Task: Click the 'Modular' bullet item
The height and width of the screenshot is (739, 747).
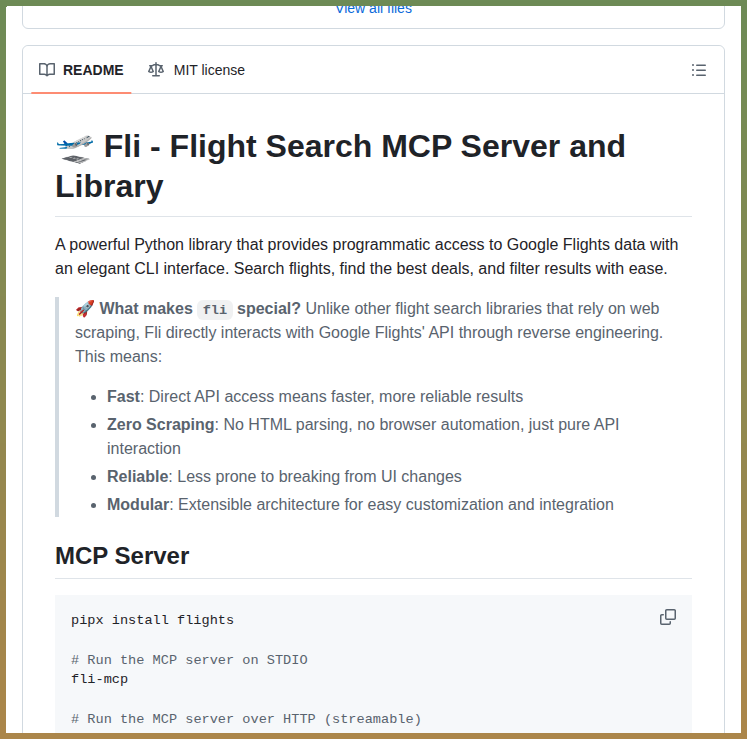Action: tap(360, 504)
